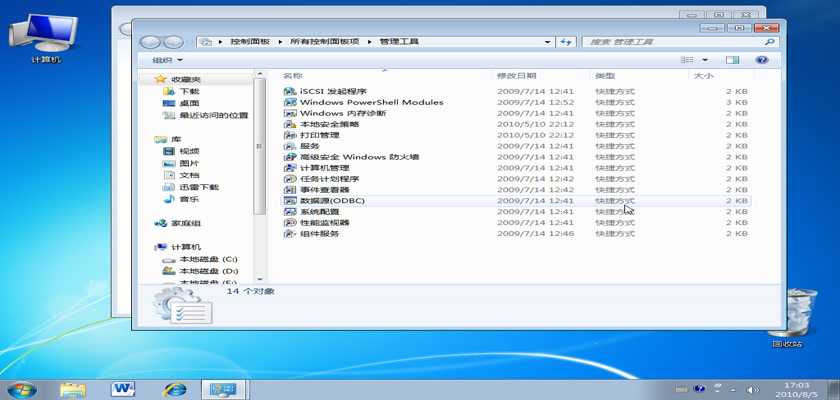Sort files by 修改日期 column header
Image resolution: width=840 pixels, height=400 pixels.
tap(517, 76)
